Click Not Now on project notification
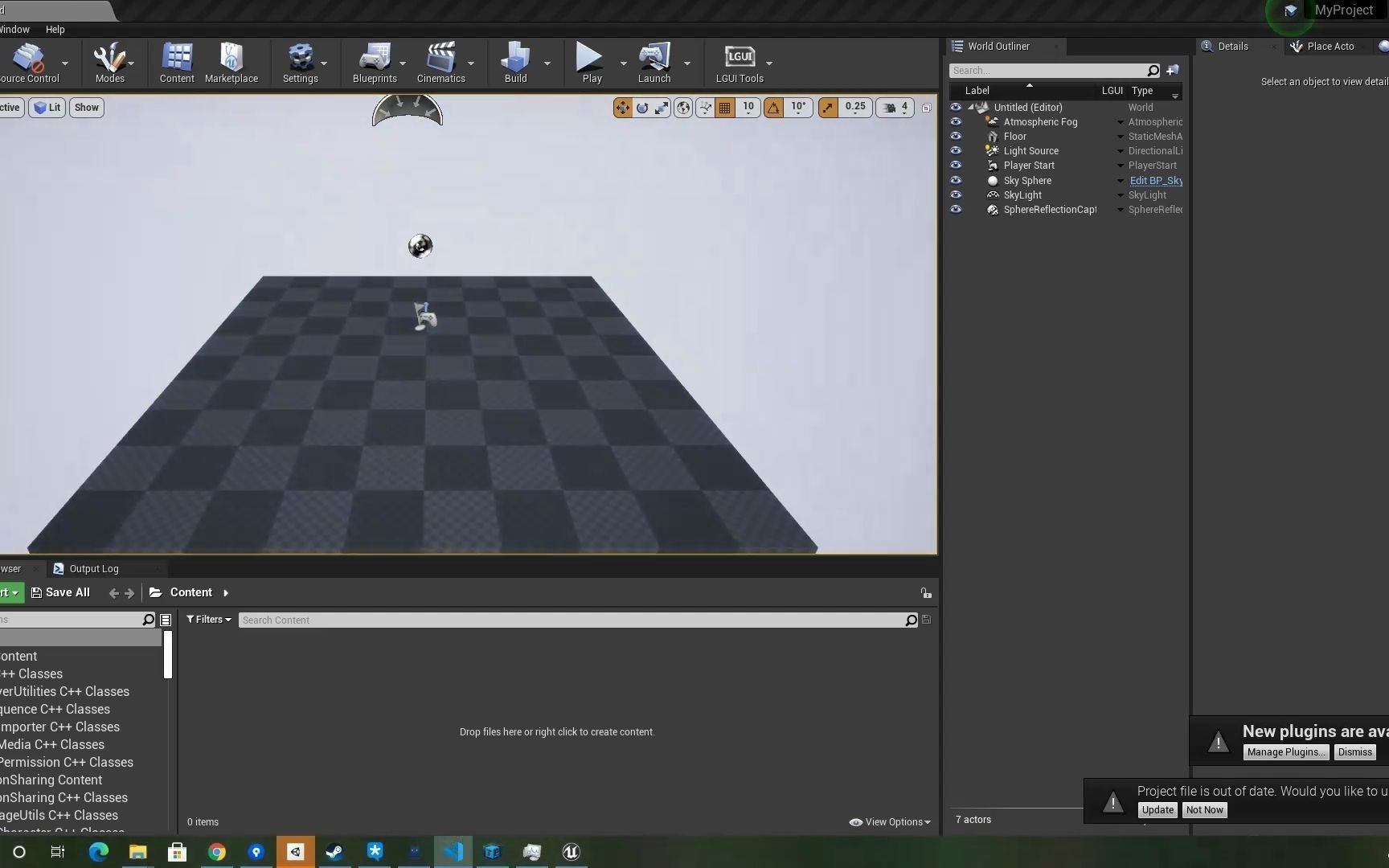This screenshot has width=1389, height=868. click(x=1204, y=810)
